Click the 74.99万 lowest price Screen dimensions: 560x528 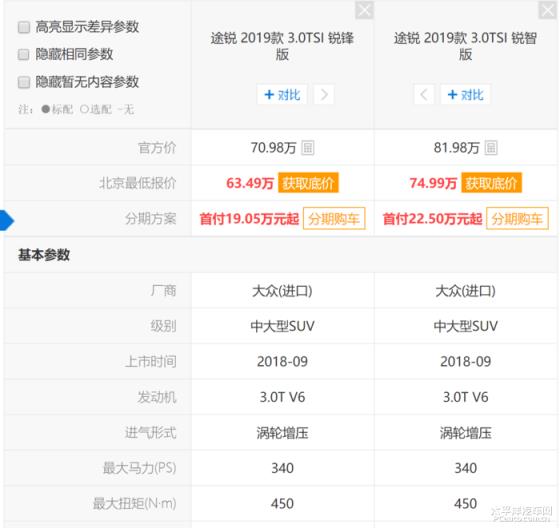coord(433,183)
